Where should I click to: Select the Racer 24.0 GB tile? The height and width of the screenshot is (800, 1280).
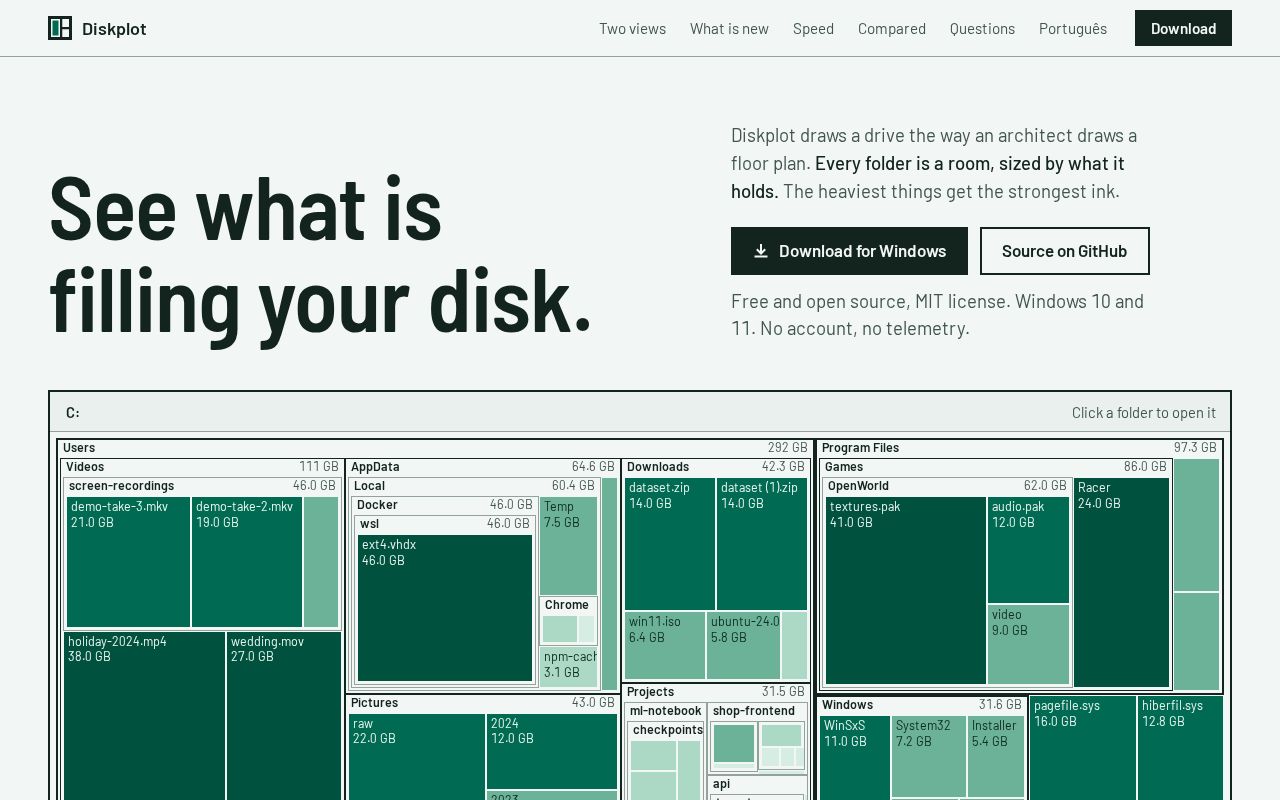[x=1122, y=582]
